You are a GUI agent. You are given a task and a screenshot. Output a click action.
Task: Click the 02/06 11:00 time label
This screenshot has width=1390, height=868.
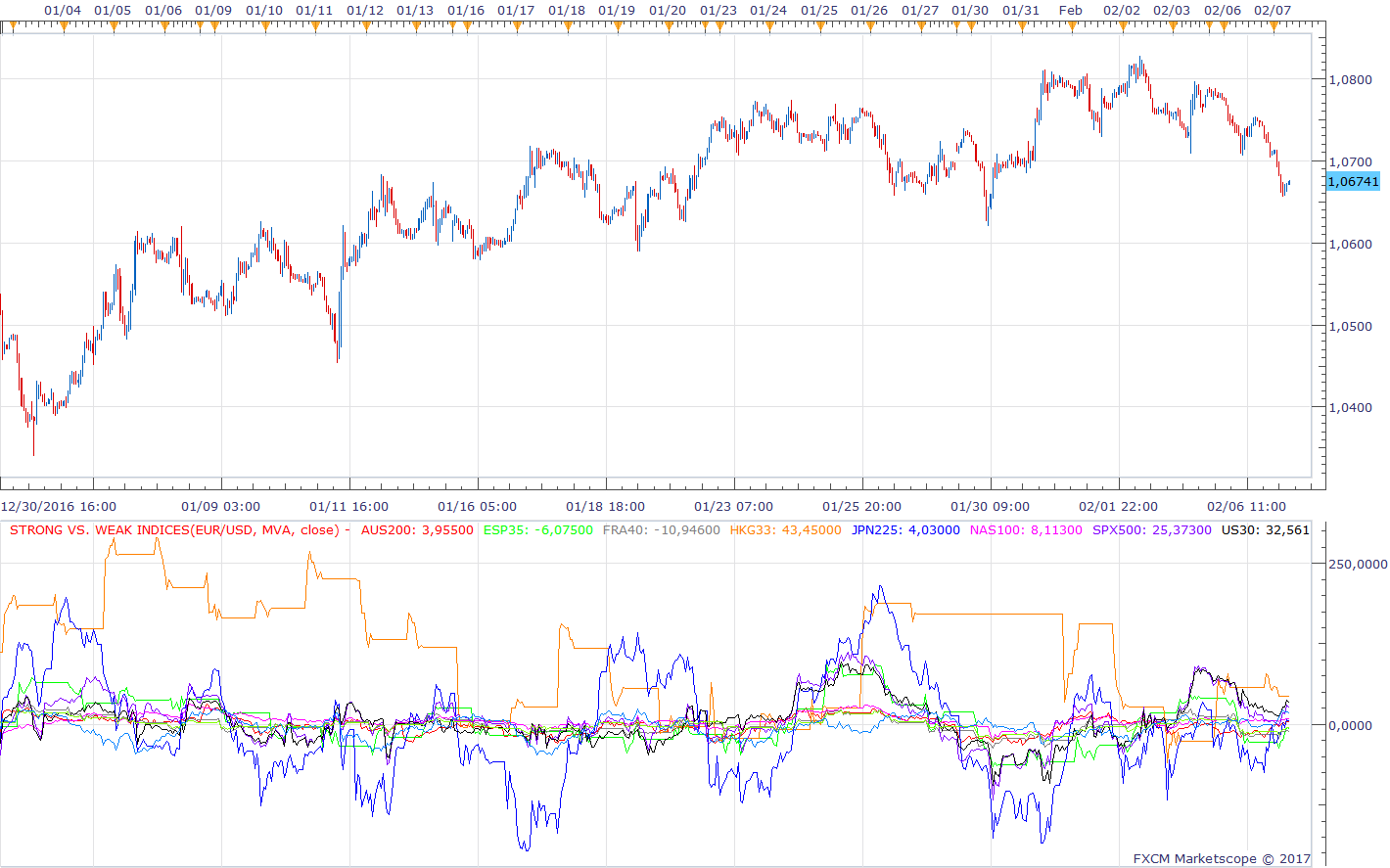(1247, 506)
